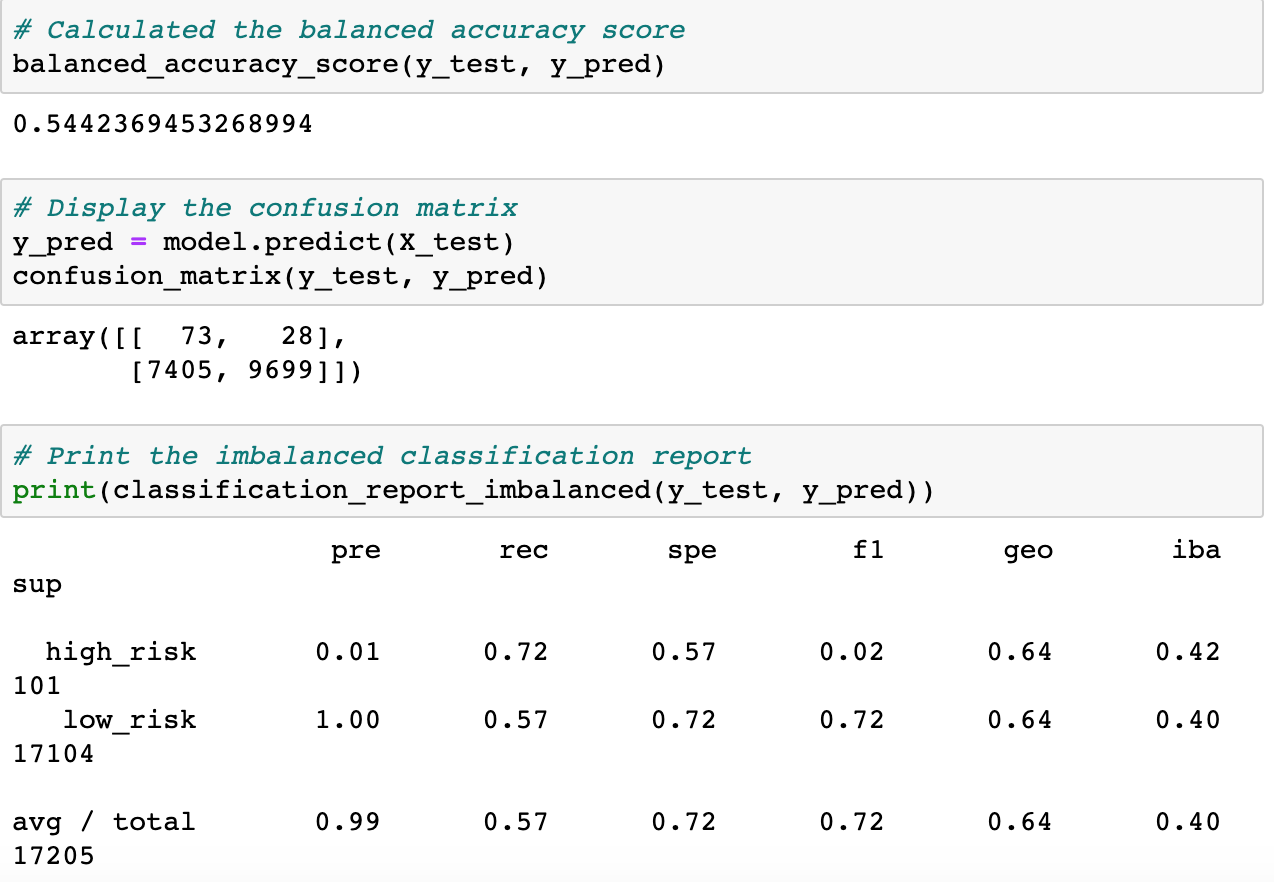Click the array output row 7405, 9699
Viewport: 1274px width, 882px height.
coord(247,371)
